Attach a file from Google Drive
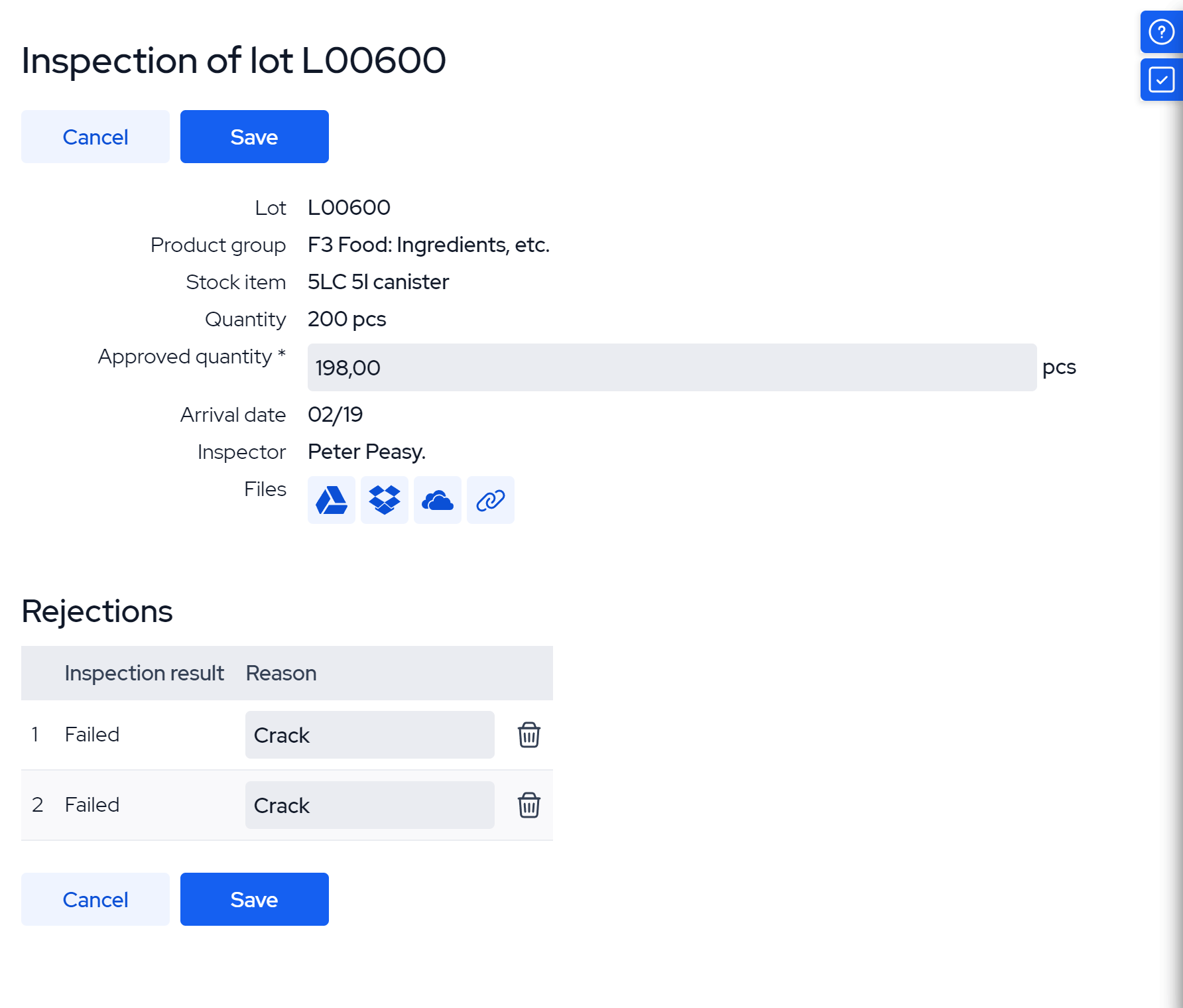 [x=332, y=500]
